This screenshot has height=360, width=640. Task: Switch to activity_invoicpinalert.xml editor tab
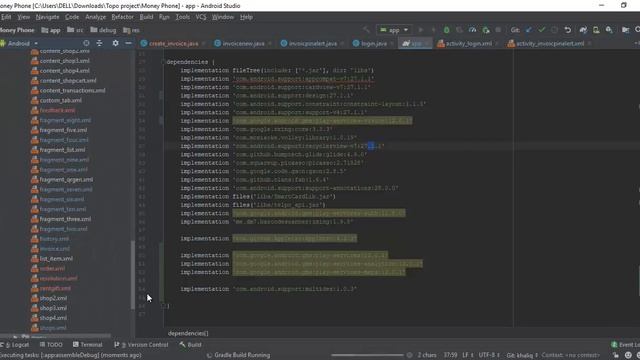[x=550, y=43]
